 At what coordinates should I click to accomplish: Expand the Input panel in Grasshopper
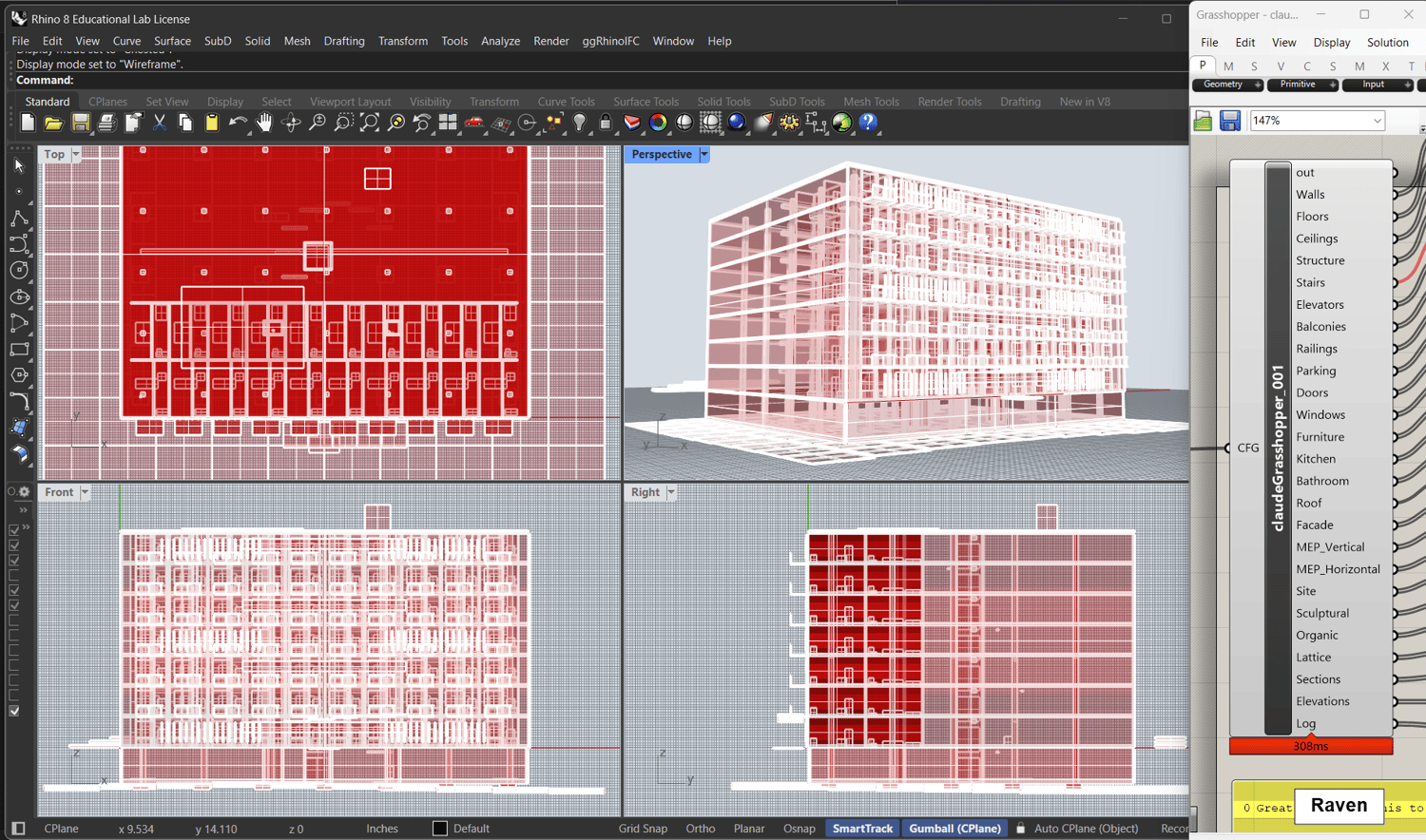1408,85
